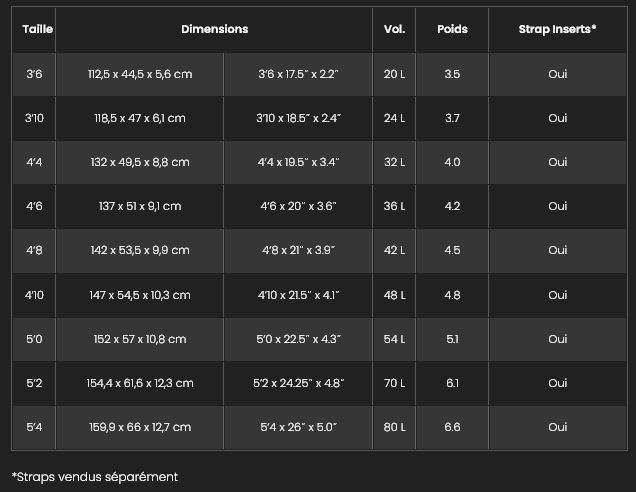Click the Taille column header
This screenshot has width=636, height=492.
coord(37,30)
